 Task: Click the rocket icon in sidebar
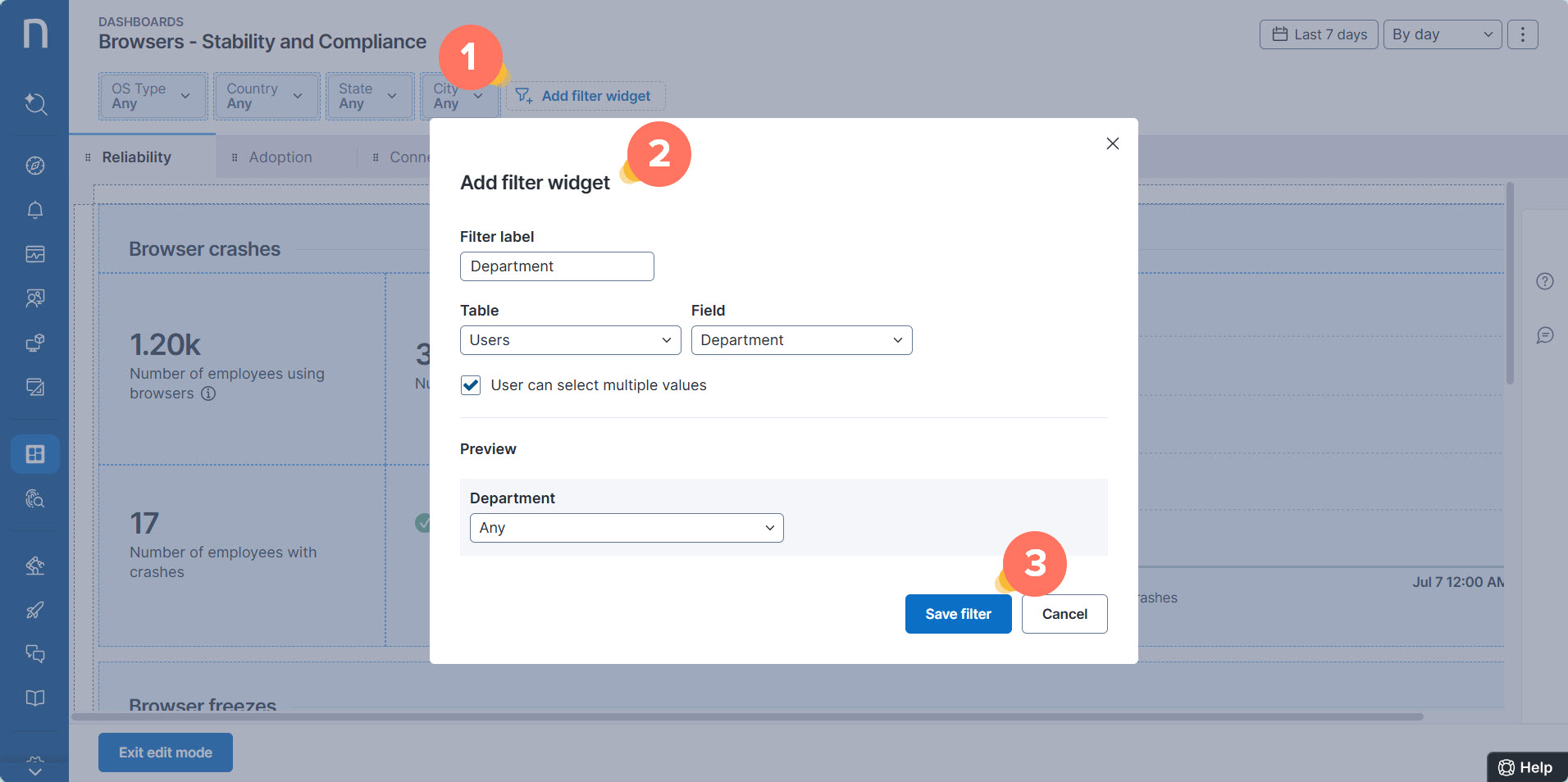tap(34, 610)
